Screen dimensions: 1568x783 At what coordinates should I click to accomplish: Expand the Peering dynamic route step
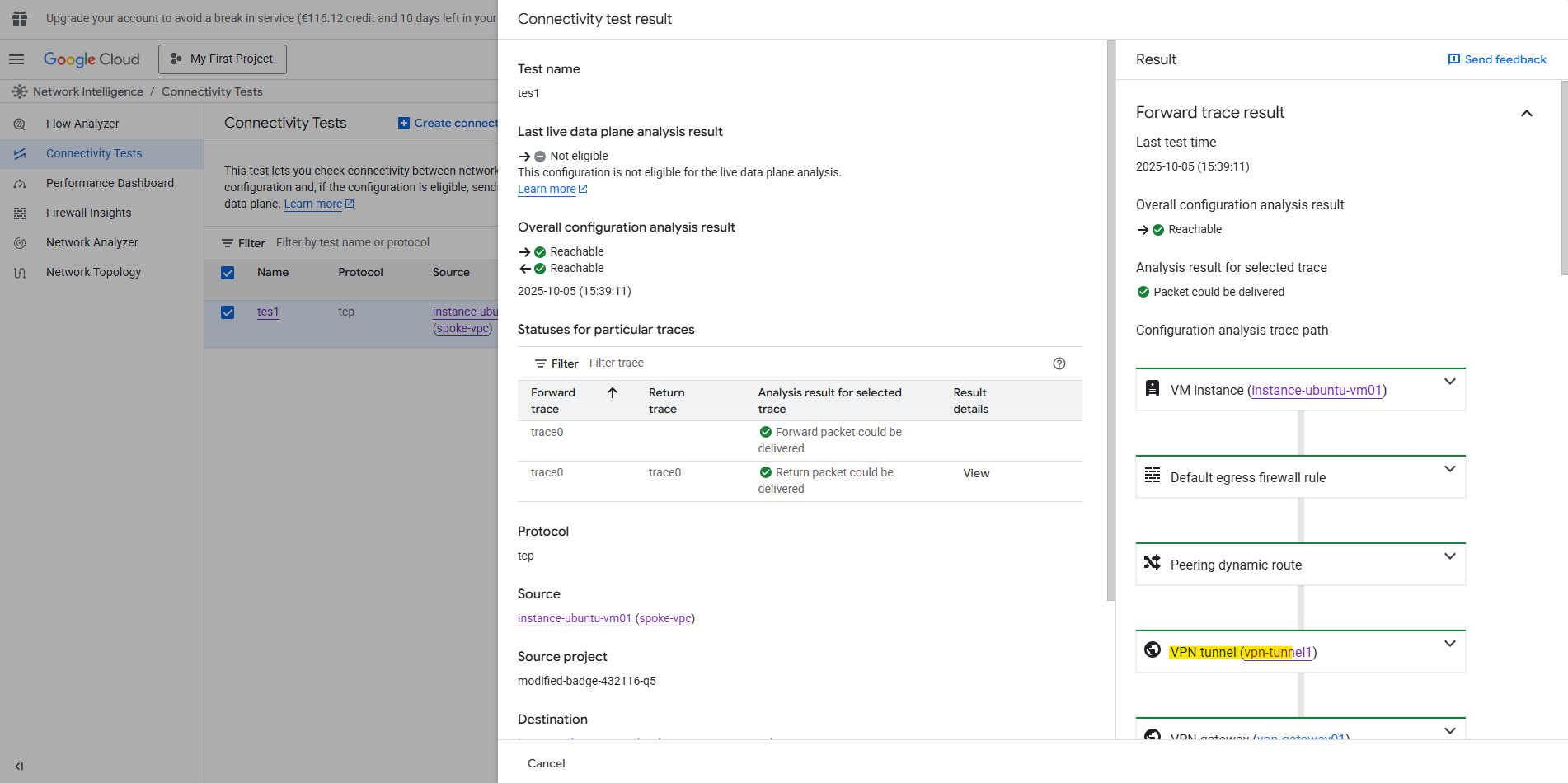(1449, 556)
